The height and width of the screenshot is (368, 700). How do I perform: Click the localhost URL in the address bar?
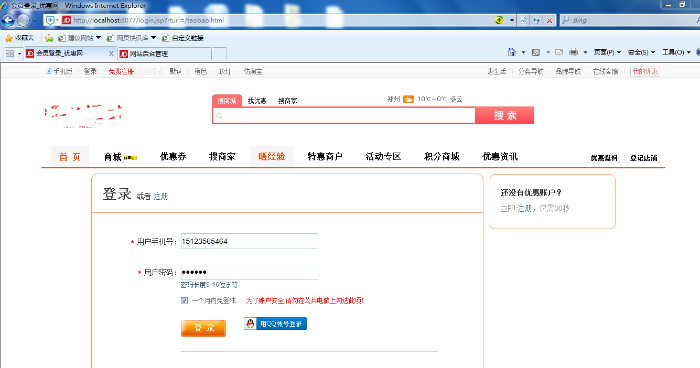(149, 20)
